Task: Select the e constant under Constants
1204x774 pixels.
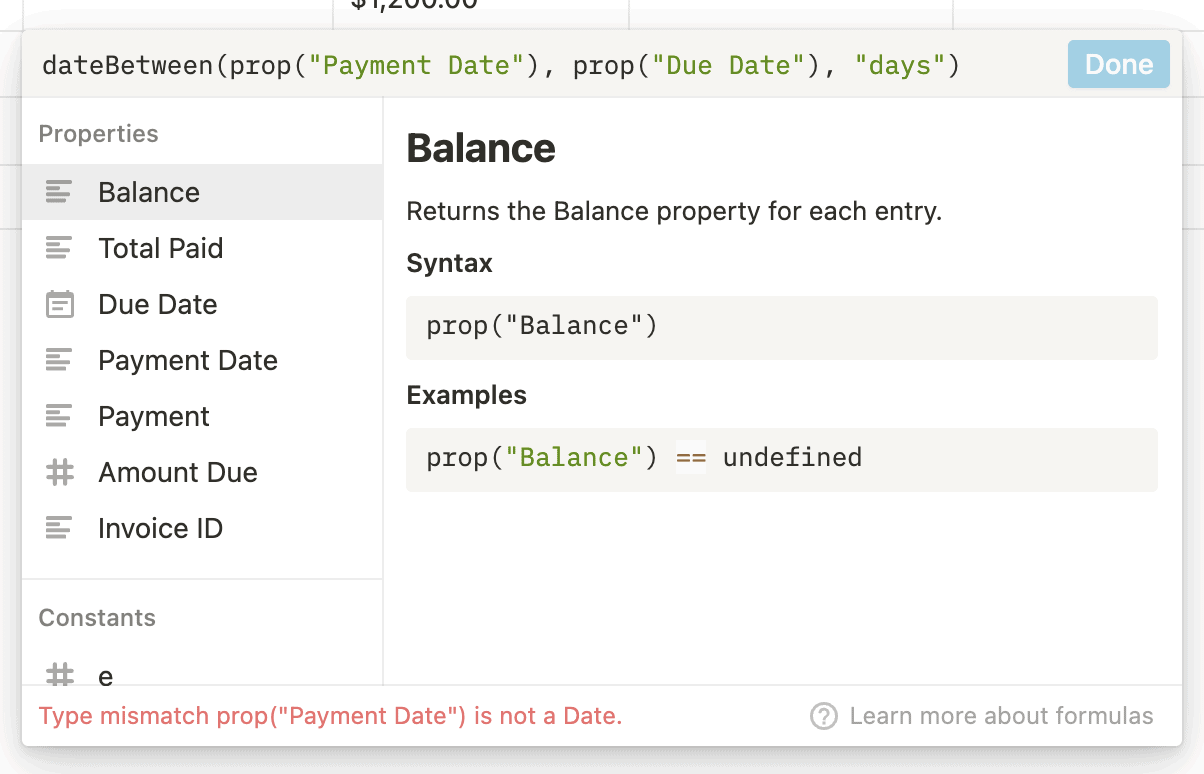Action: tap(104, 676)
